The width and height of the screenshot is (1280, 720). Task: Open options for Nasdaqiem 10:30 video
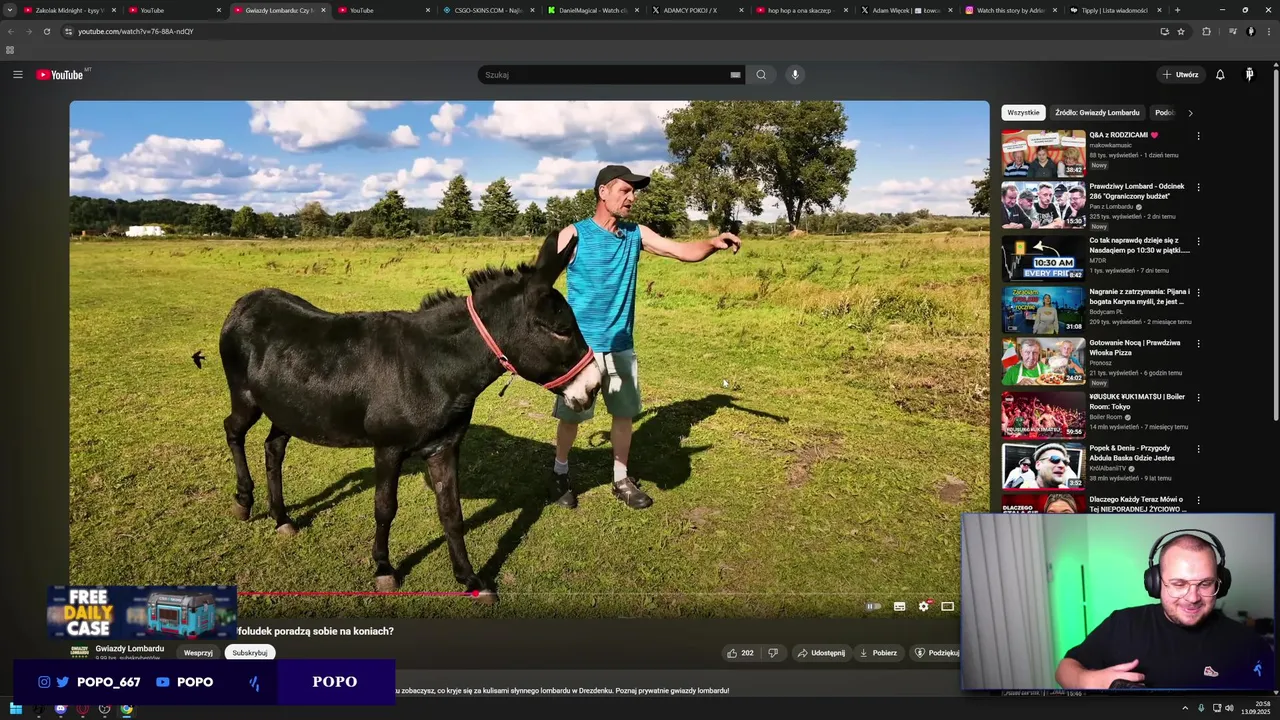(1198, 241)
